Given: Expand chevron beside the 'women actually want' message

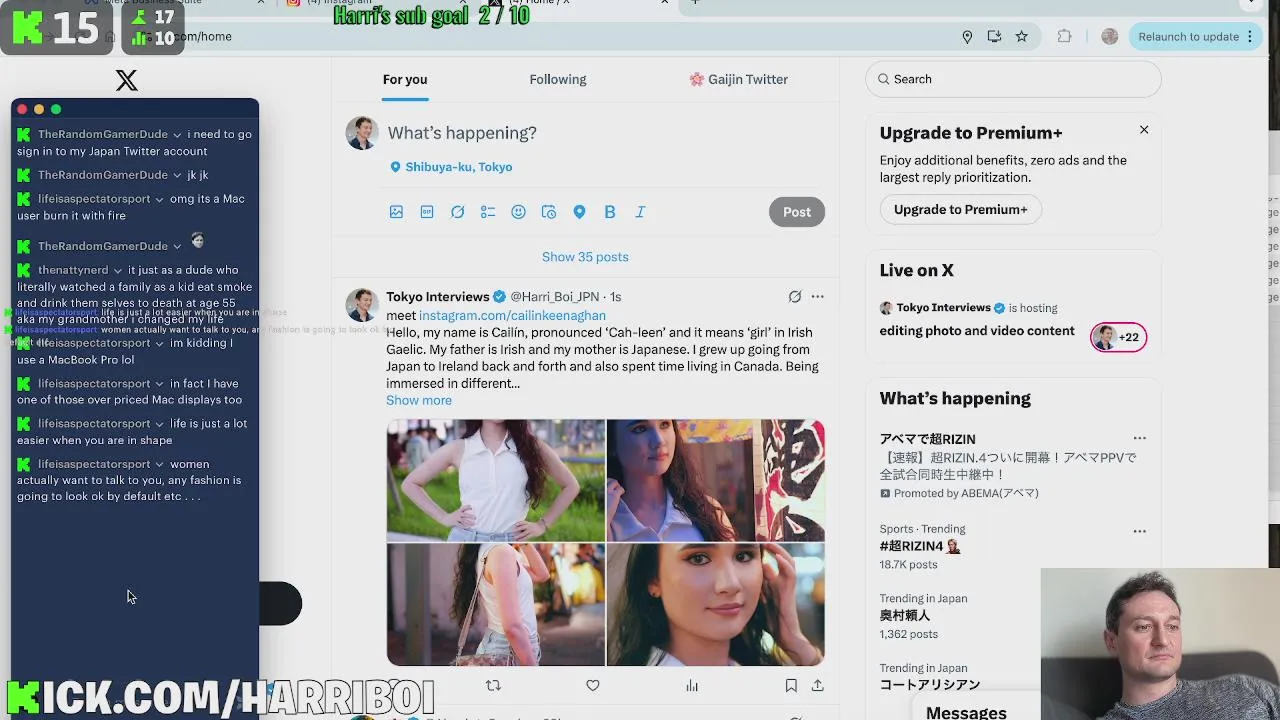Looking at the screenshot, I should coord(159,465).
